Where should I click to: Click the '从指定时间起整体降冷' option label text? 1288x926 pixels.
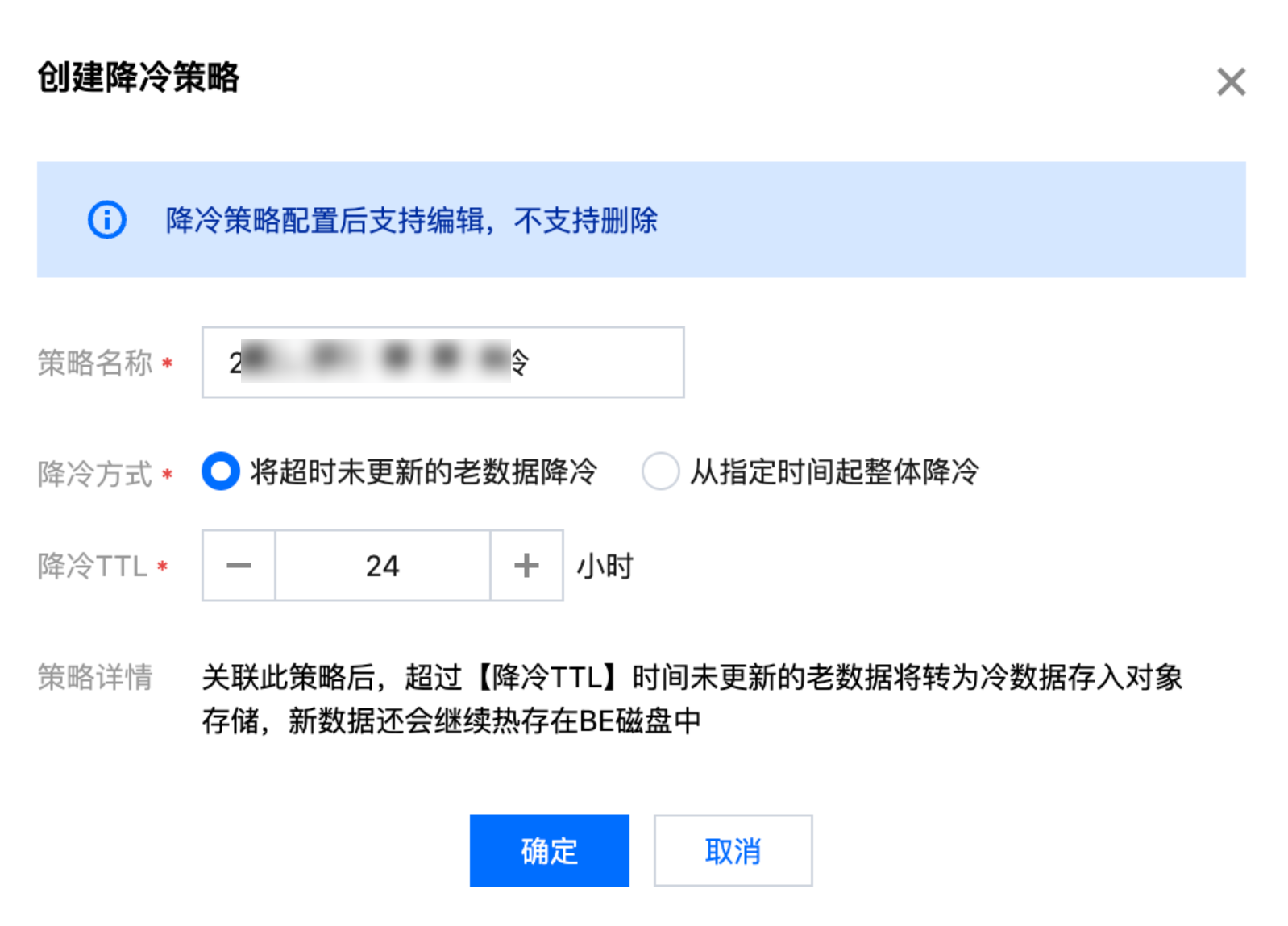pyautogui.click(x=834, y=471)
